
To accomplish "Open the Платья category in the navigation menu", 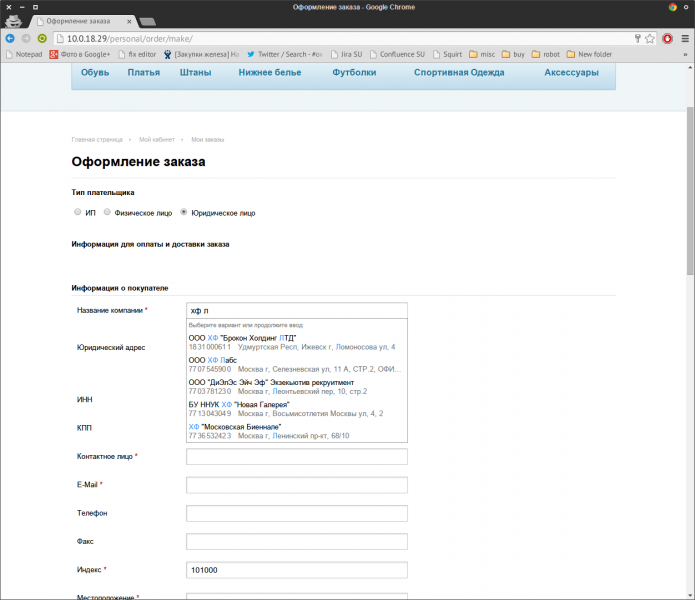I will click(x=144, y=73).
